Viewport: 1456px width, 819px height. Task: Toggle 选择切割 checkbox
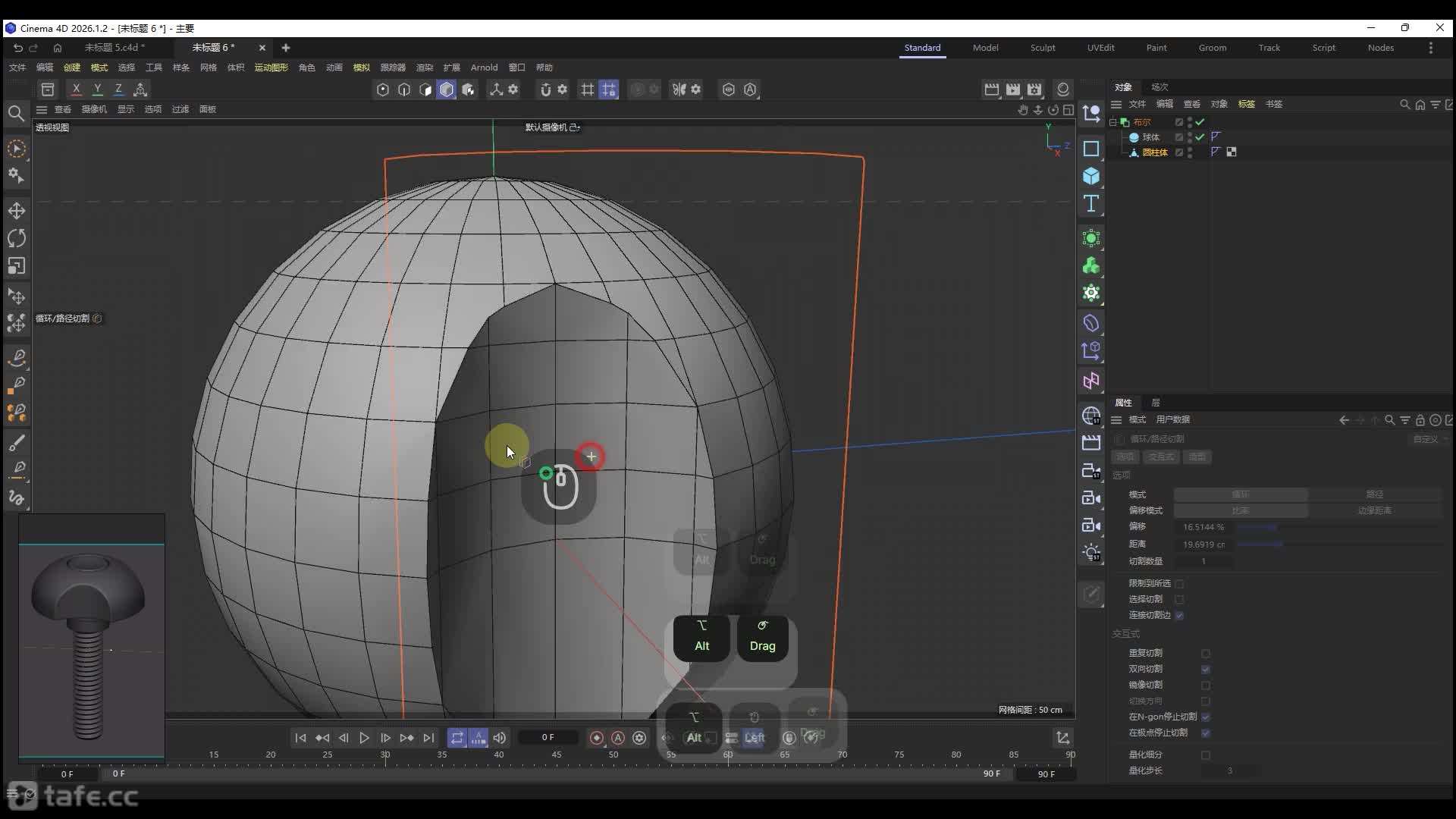click(1179, 600)
